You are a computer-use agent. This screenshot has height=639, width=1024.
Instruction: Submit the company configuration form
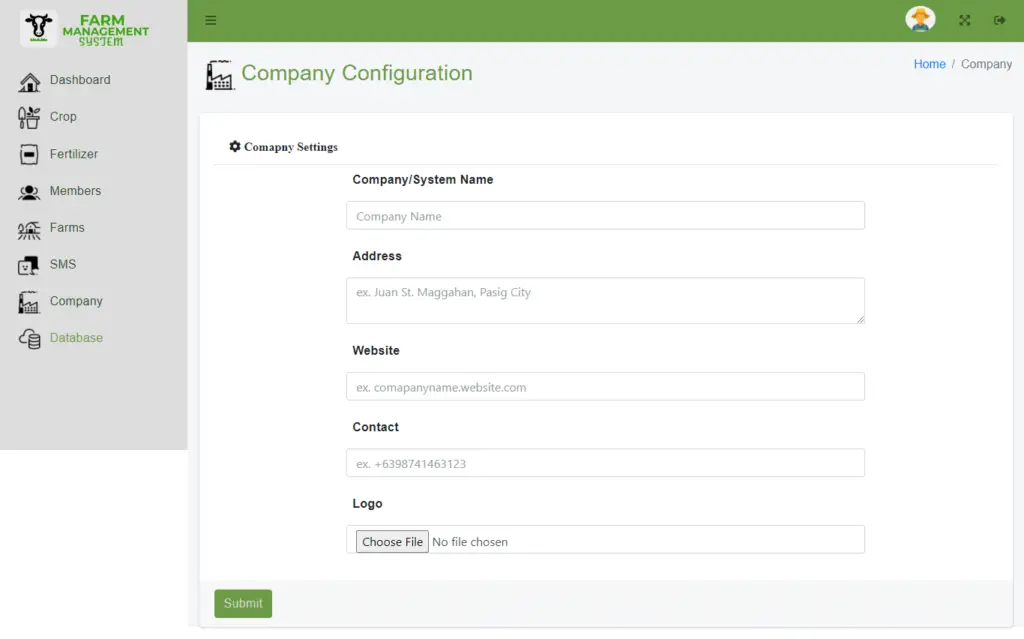click(x=243, y=603)
